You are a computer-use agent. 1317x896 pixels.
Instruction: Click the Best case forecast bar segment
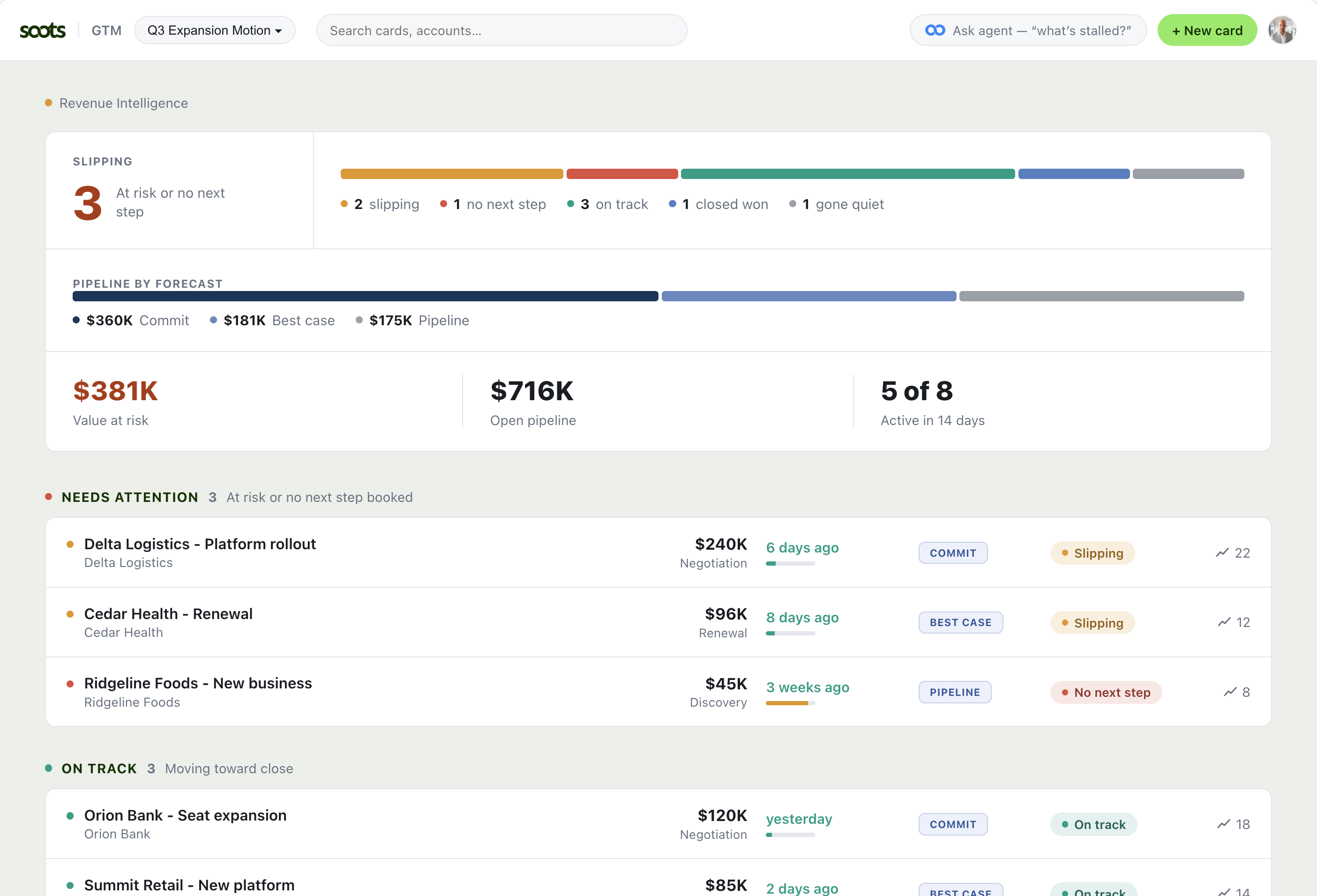coord(808,296)
